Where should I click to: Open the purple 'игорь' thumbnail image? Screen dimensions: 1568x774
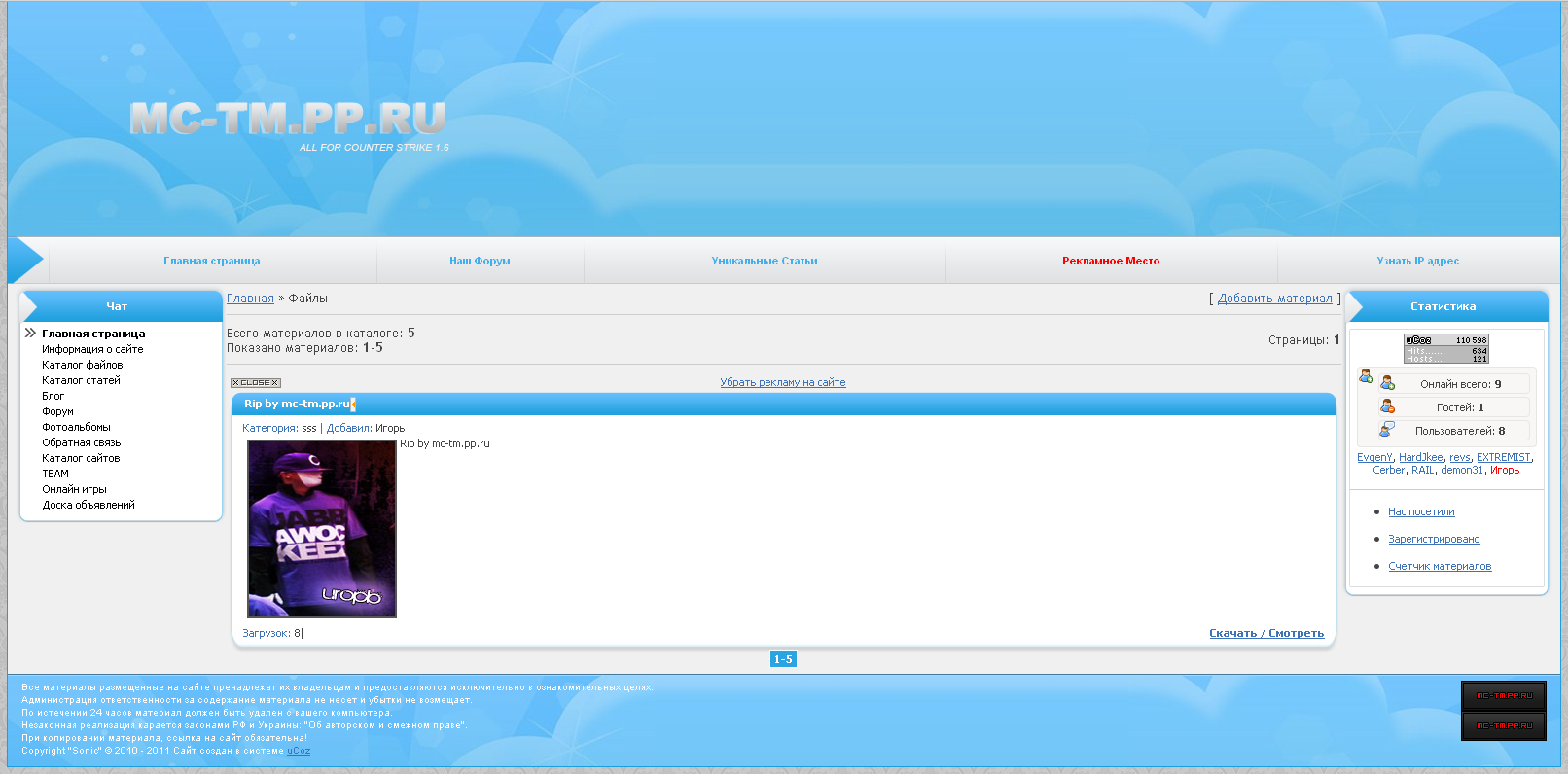click(x=322, y=529)
